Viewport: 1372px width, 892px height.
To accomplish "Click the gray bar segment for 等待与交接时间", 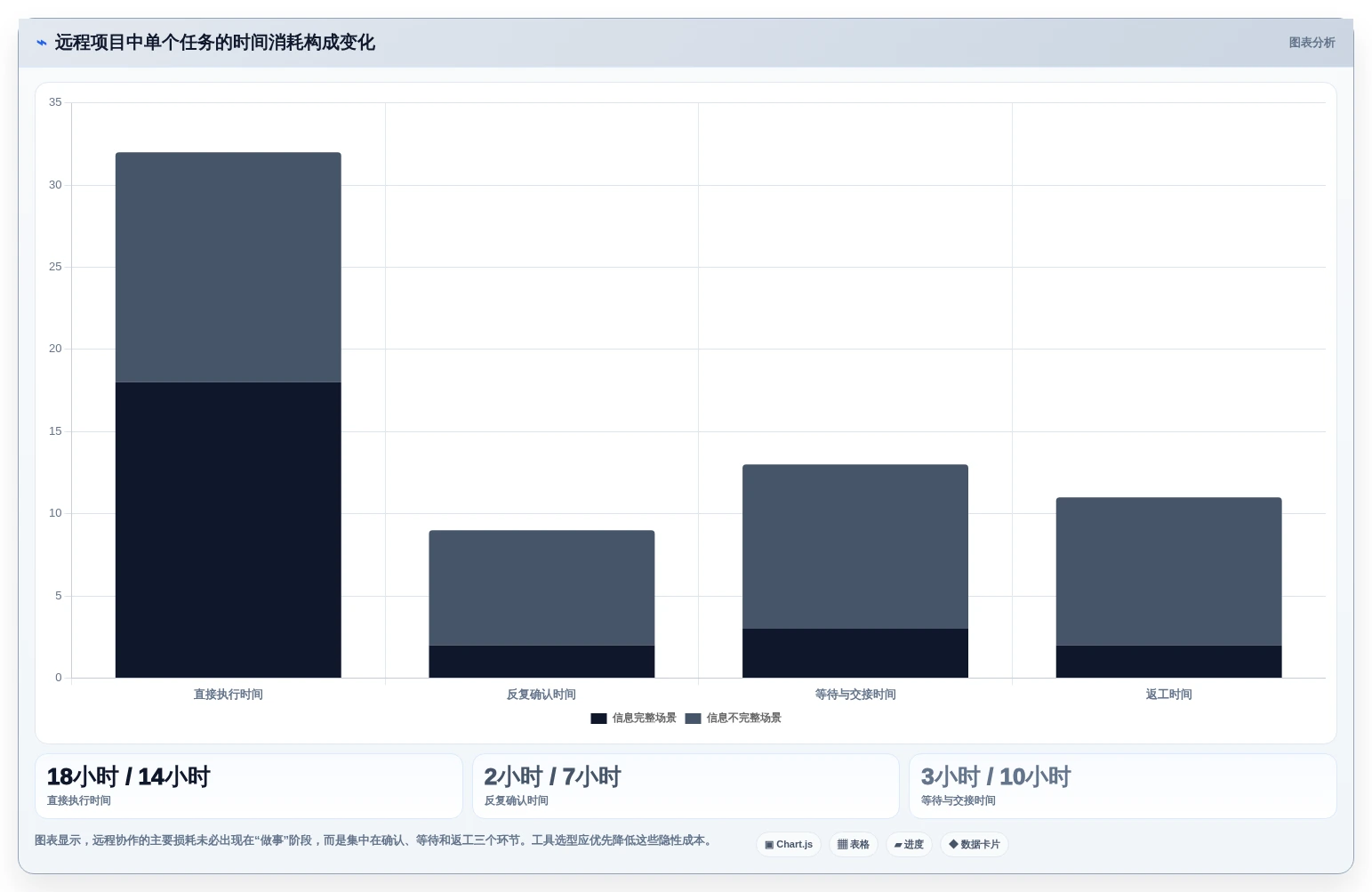I will point(855,546).
